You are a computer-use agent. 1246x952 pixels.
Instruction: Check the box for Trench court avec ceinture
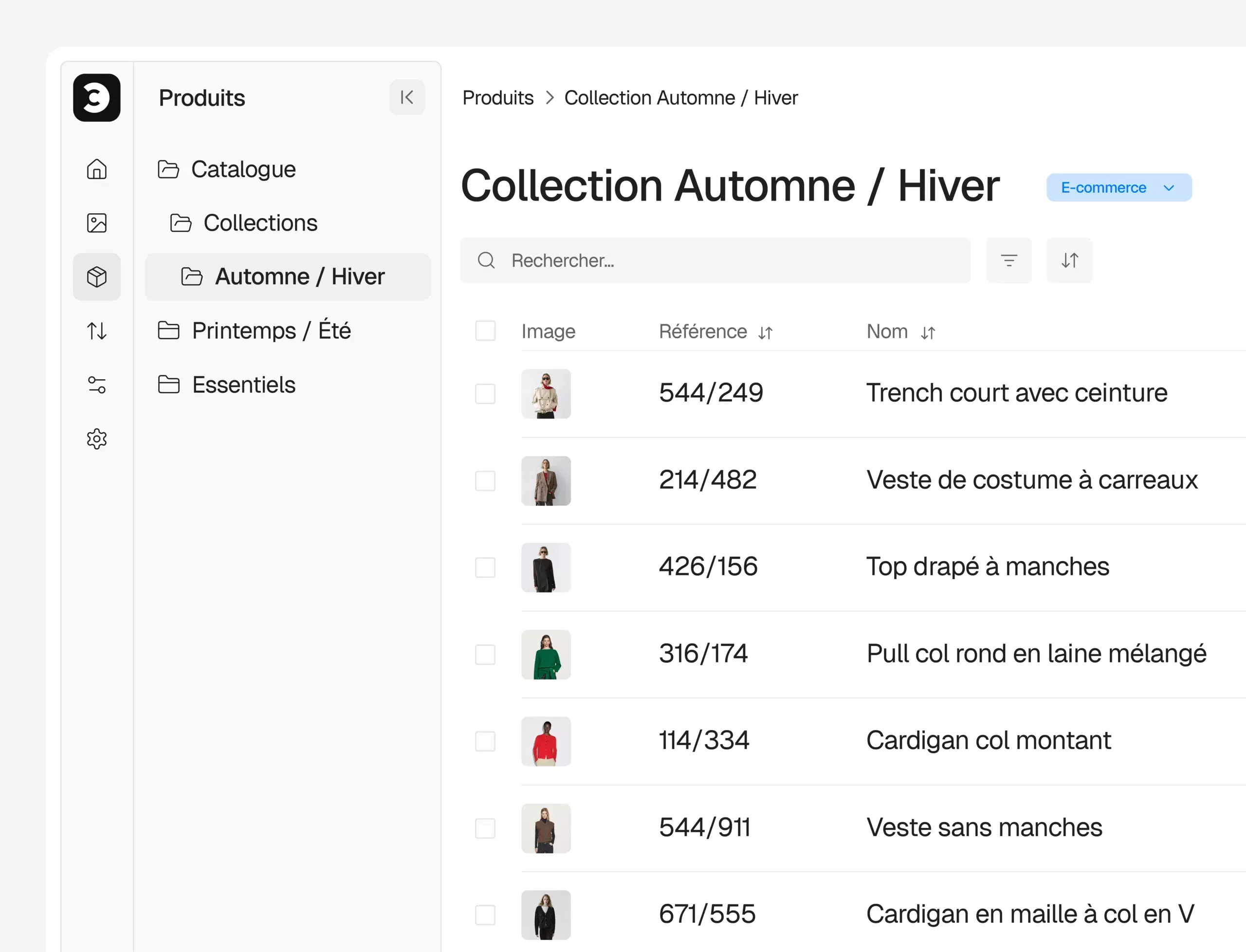click(484, 393)
